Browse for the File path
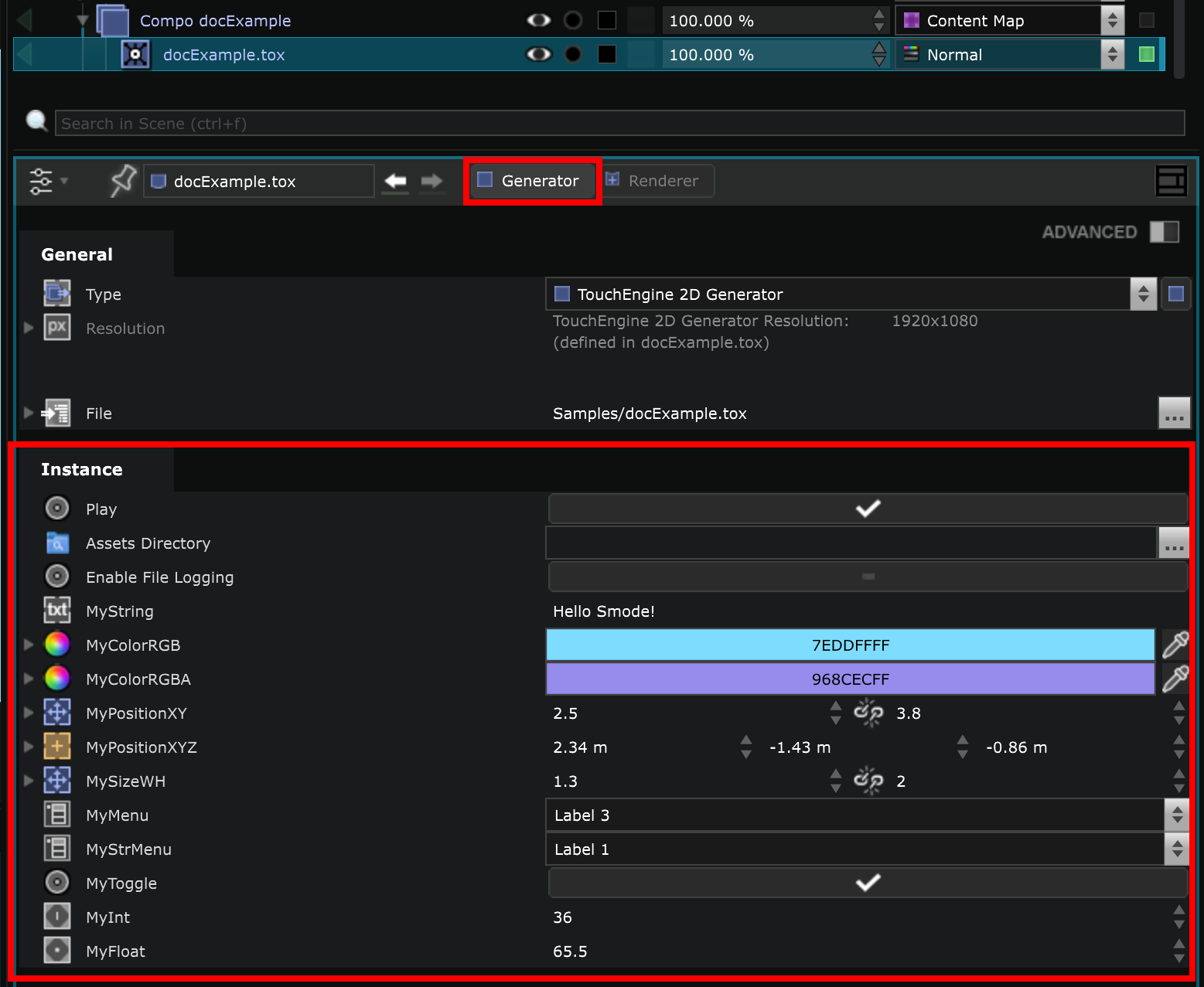This screenshot has width=1204, height=987. [x=1174, y=413]
